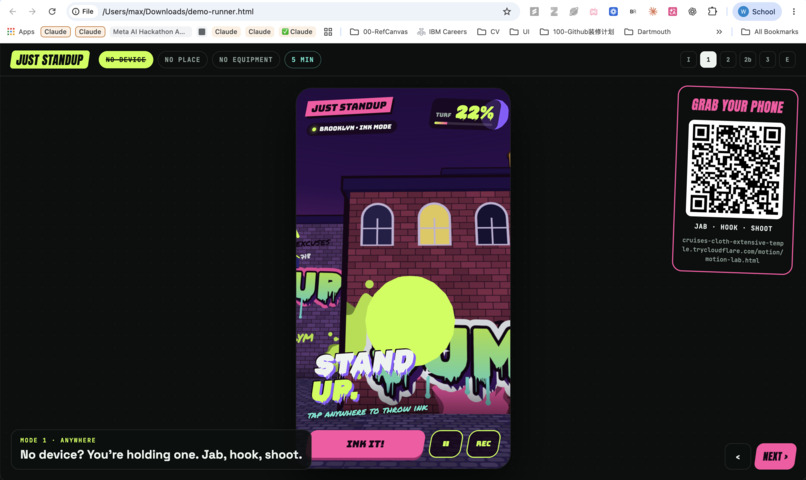Toggle recording with the REC button

(x=483, y=444)
